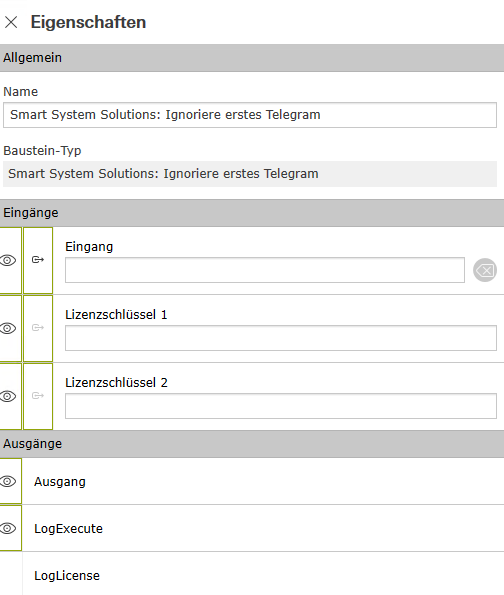Screen dimensions: 504x595
Task: Click the Baustein-Typ label
Action: click(42, 151)
